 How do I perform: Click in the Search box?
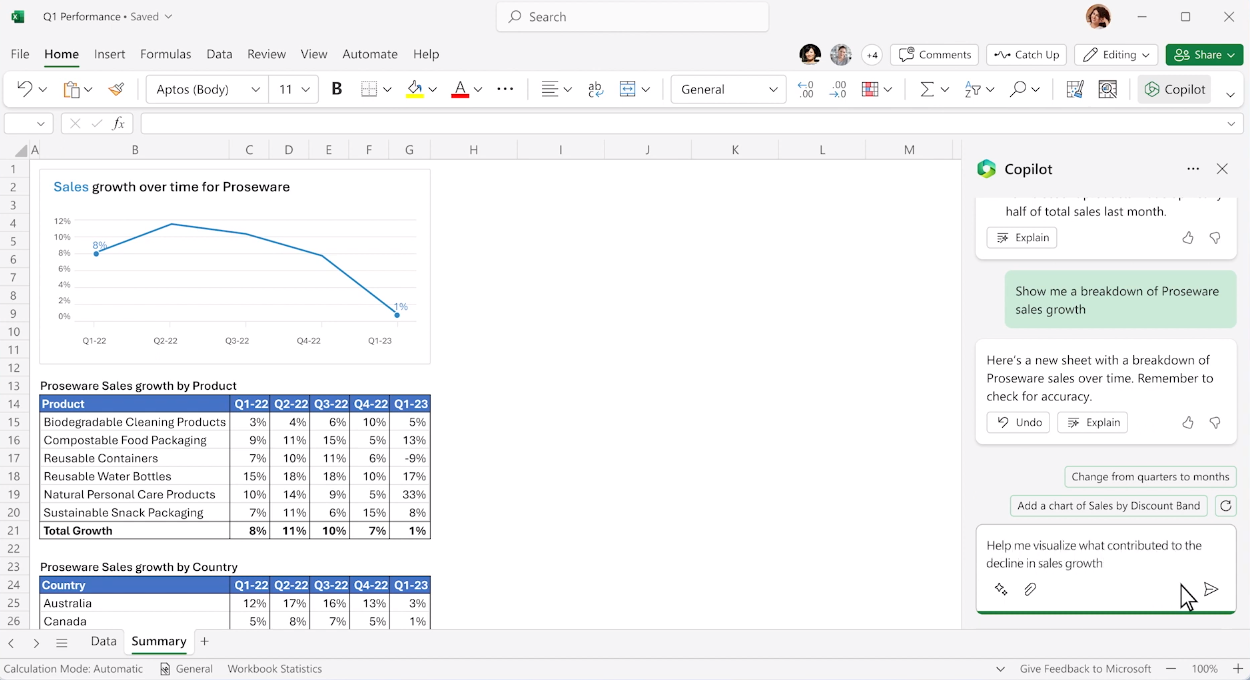point(633,17)
